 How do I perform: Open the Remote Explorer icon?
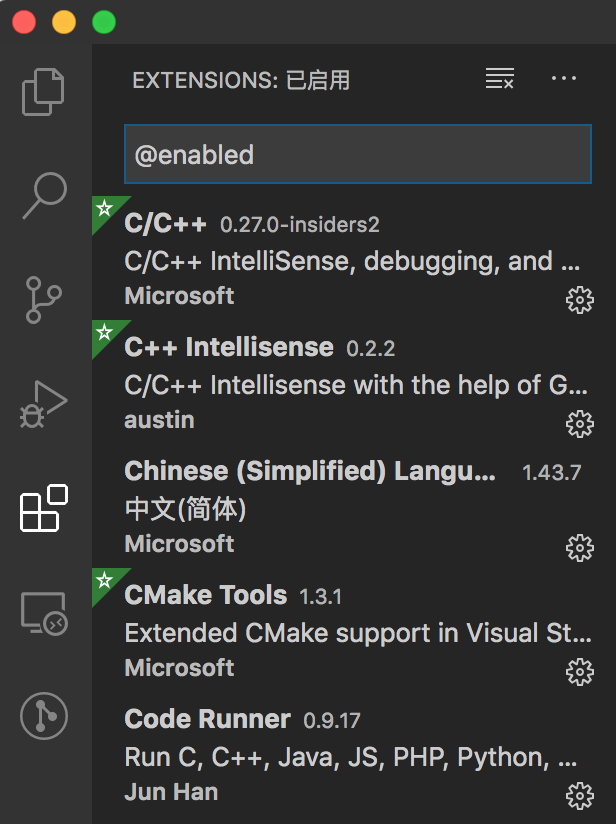point(44,613)
